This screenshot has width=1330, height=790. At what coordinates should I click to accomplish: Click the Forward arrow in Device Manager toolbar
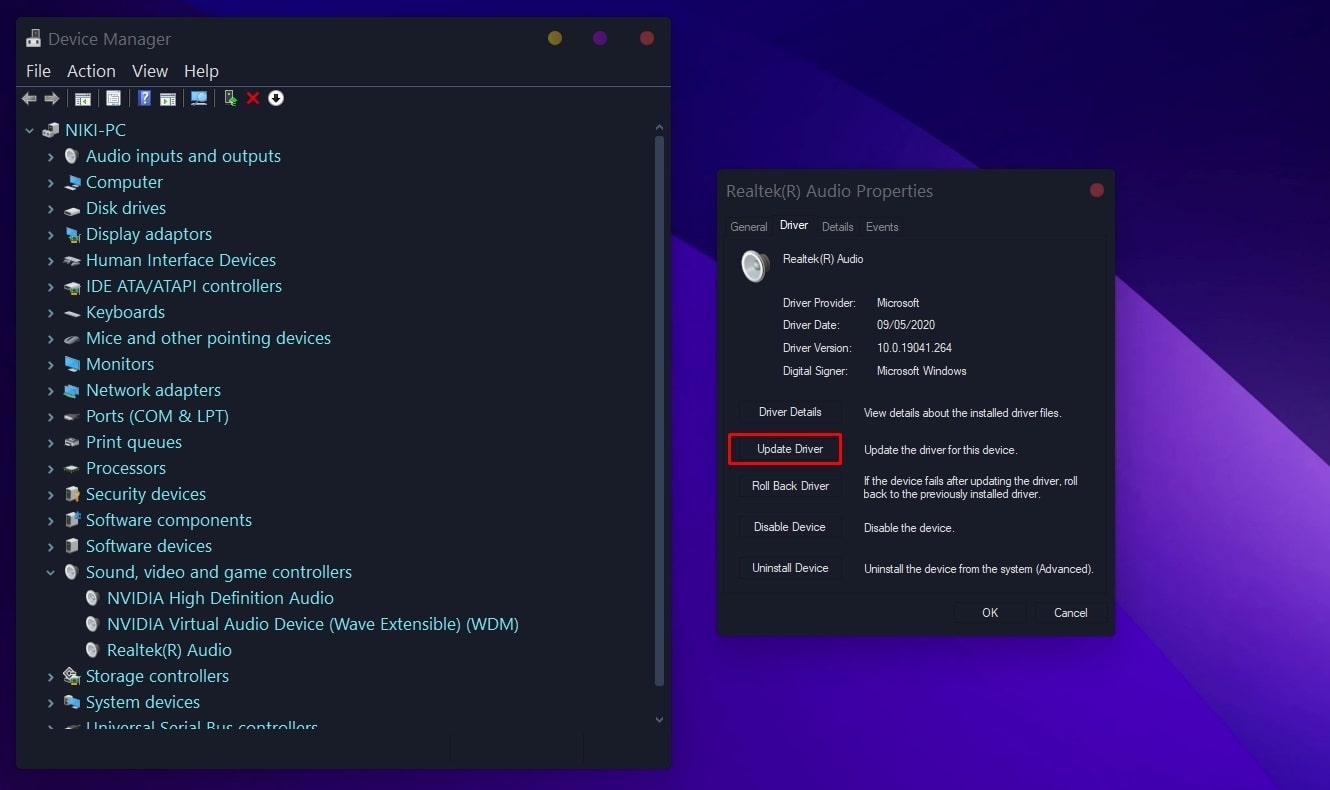[51, 98]
